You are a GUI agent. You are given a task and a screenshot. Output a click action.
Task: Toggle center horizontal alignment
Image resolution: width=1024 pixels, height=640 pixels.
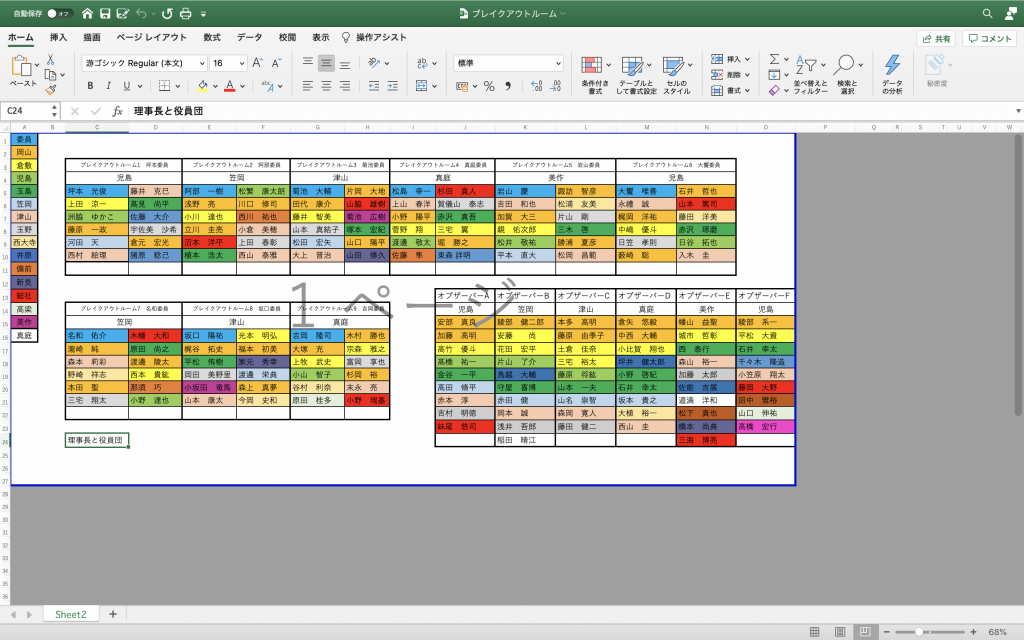coord(326,86)
